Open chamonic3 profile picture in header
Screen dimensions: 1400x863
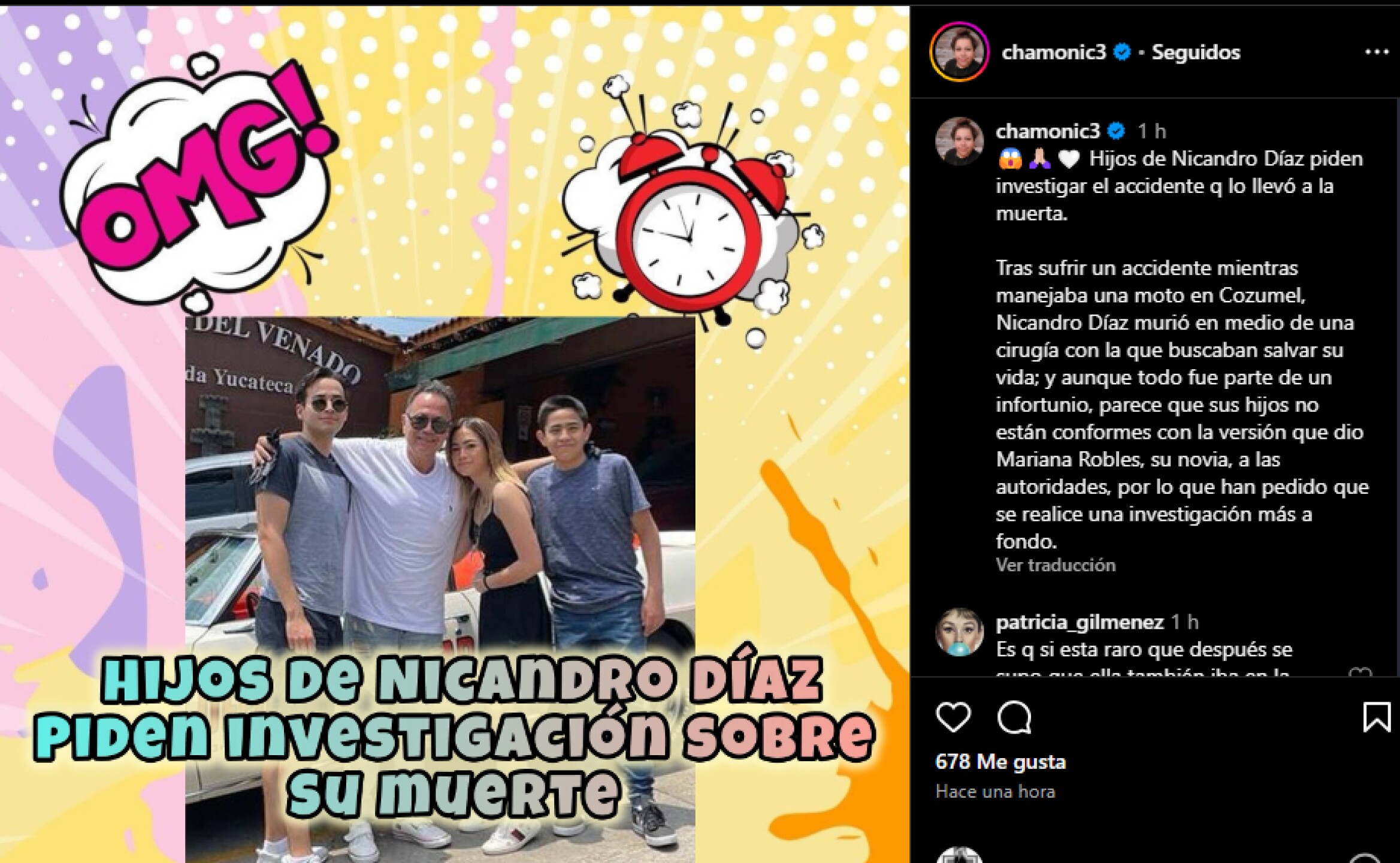point(959,52)
